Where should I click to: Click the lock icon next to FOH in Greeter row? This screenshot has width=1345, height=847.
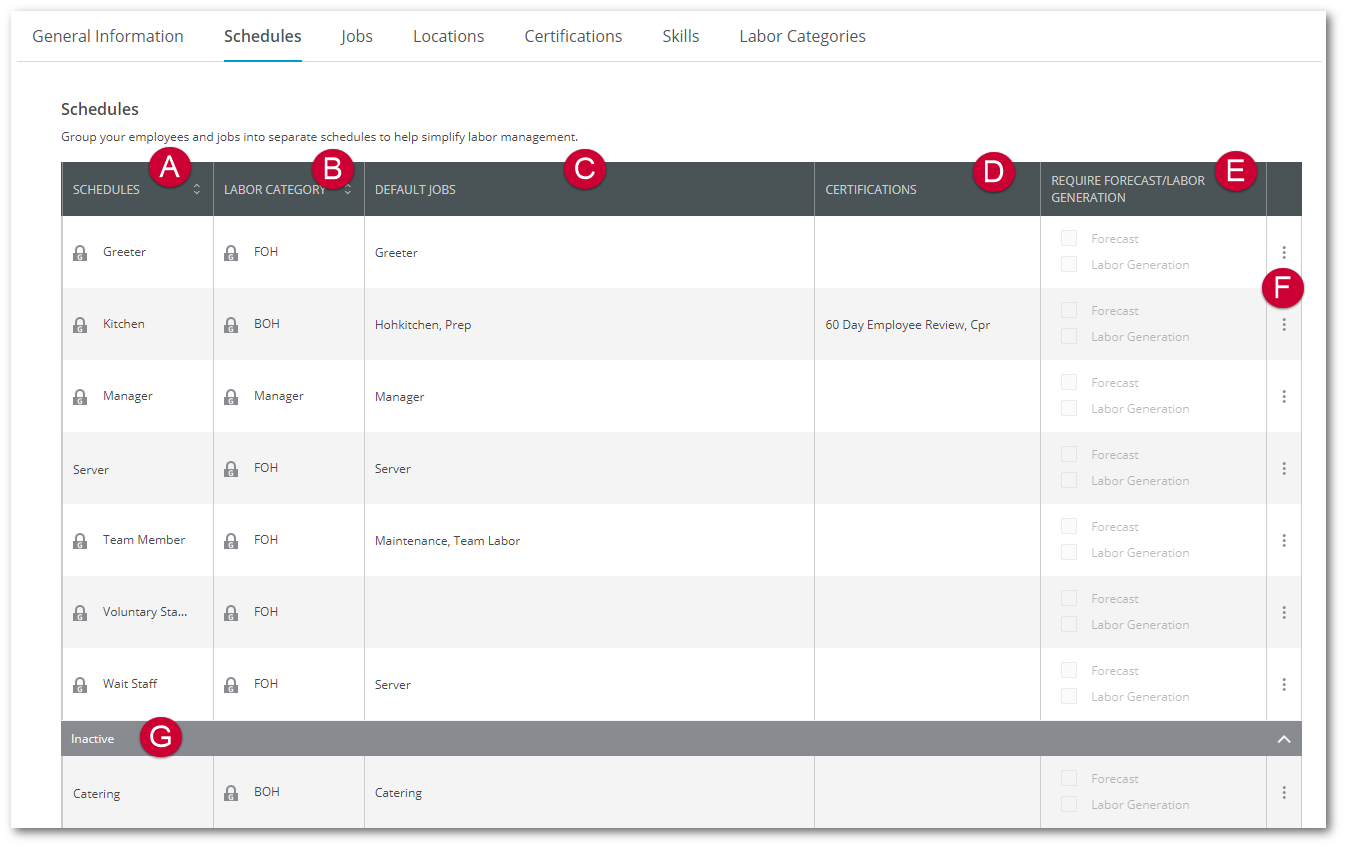point(231,253)
